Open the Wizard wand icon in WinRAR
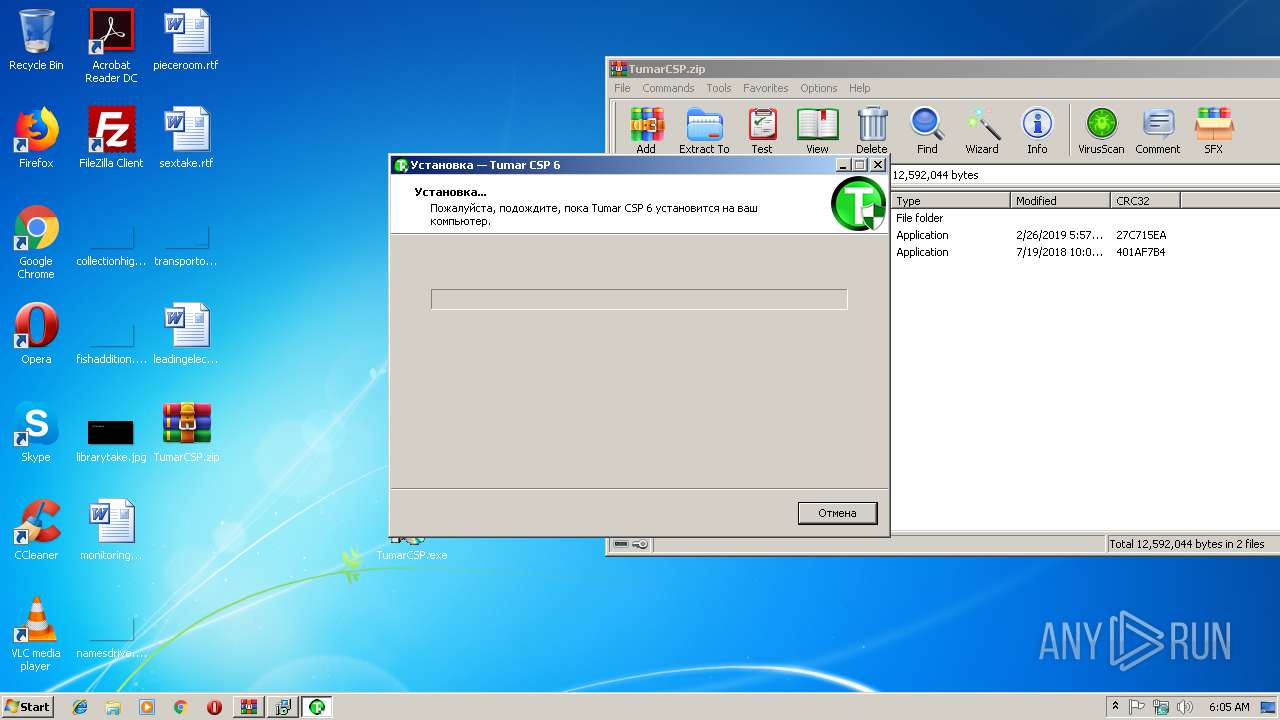The image size is (1280, 720). [x=982, y=131]
